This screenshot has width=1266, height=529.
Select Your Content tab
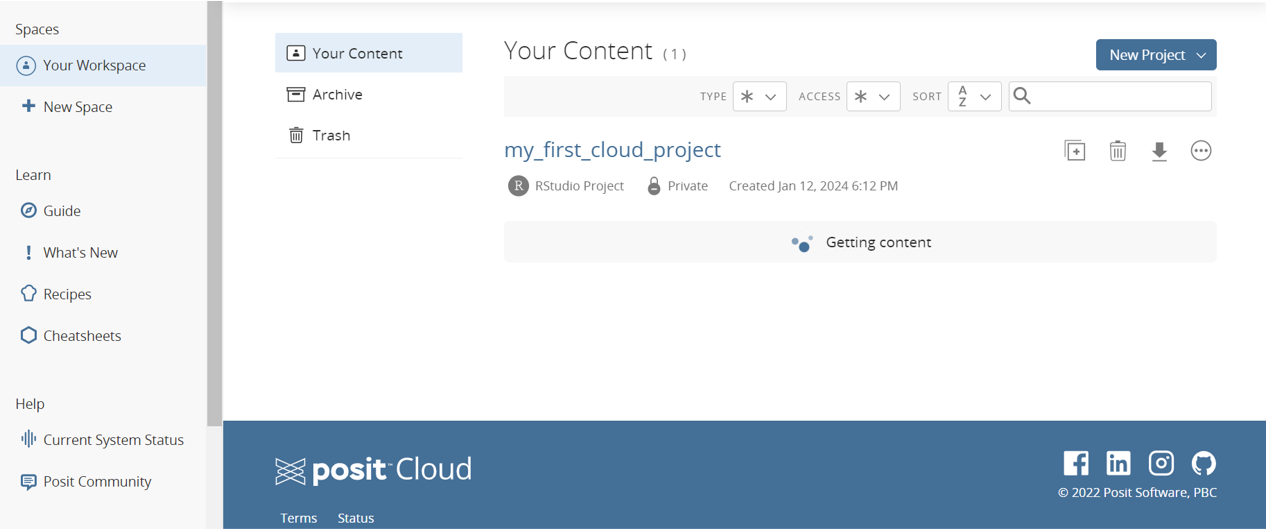[369, 53]
